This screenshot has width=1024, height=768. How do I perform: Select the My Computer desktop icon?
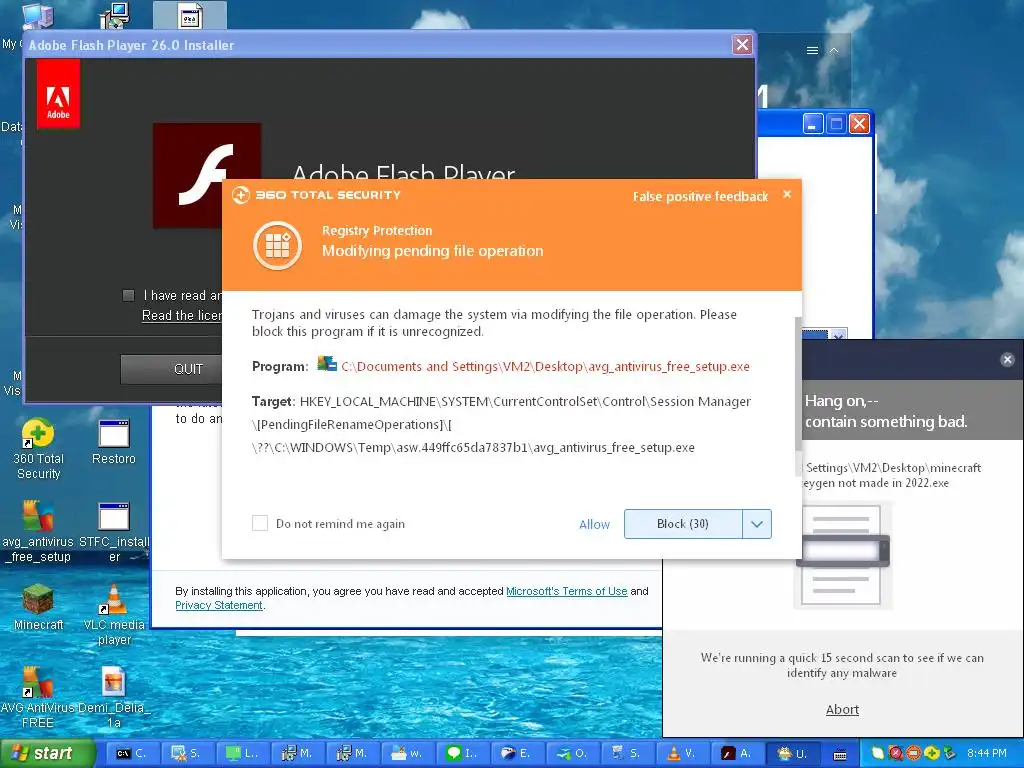coord(37,16)
